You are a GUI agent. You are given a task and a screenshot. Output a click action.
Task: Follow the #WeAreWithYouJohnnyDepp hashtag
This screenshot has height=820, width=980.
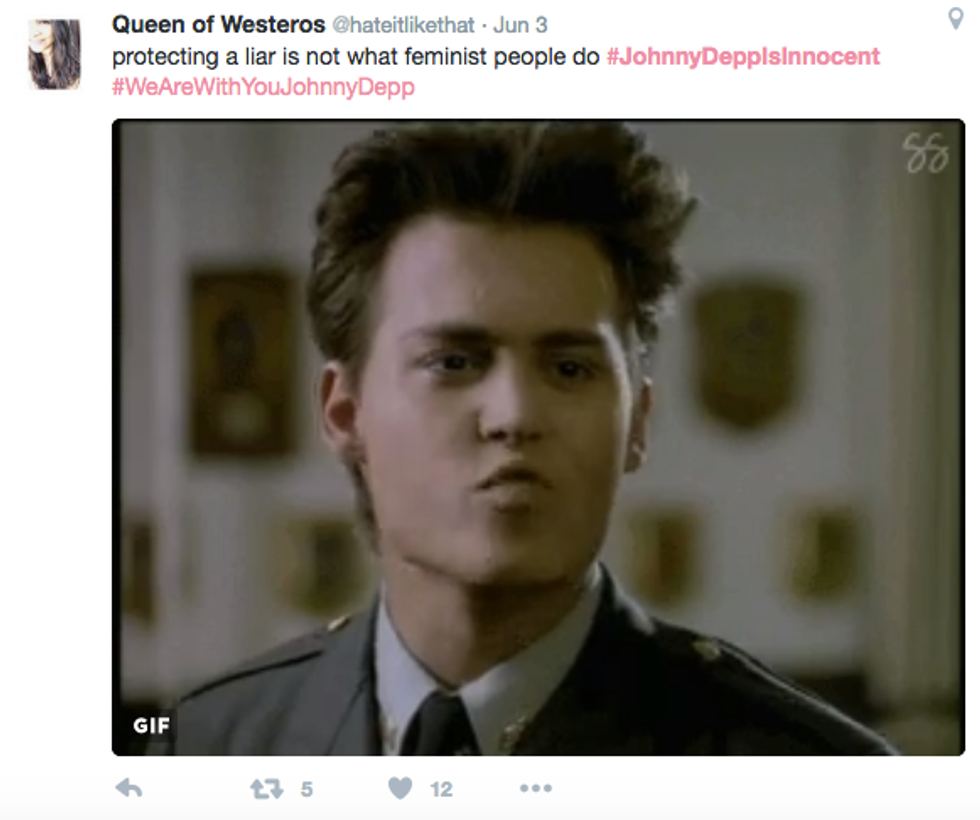click(x=263, y=87)
